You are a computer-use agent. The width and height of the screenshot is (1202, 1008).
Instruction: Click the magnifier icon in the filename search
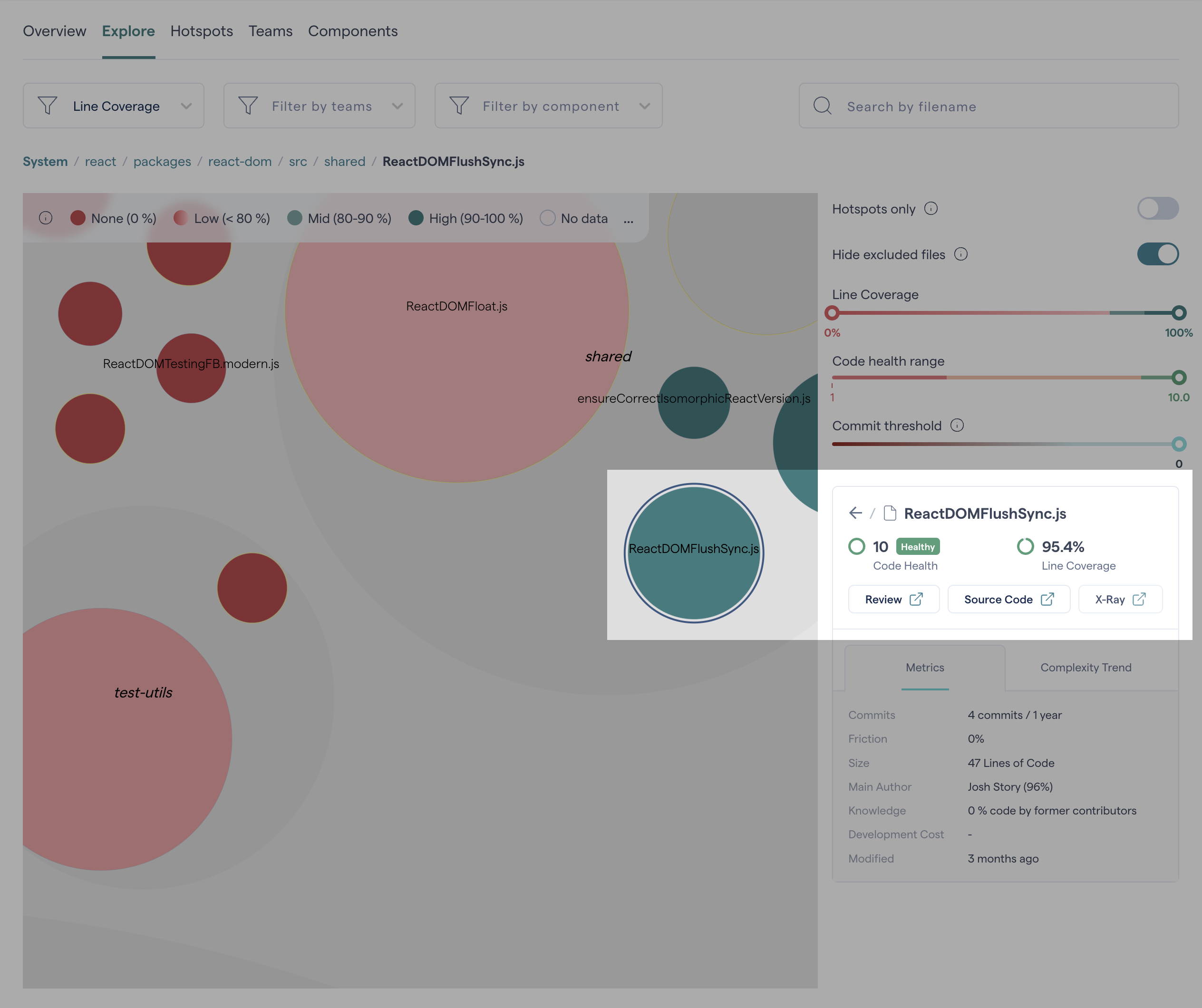[822, 106]
